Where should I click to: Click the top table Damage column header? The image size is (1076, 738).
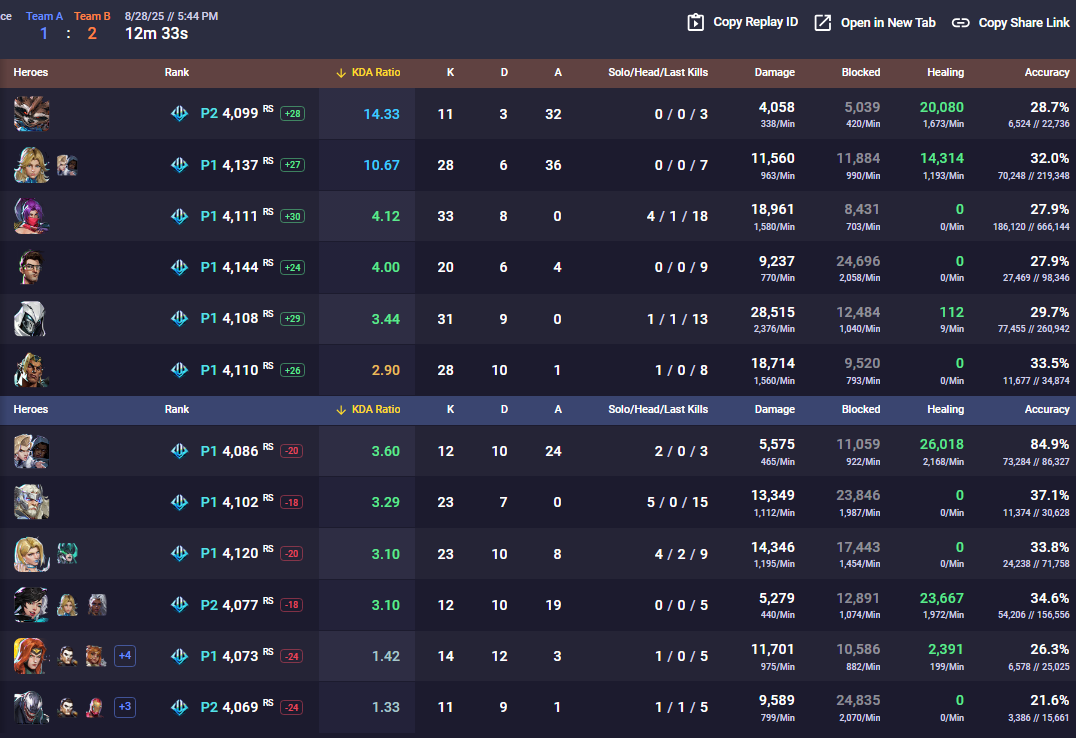point(774,72)
